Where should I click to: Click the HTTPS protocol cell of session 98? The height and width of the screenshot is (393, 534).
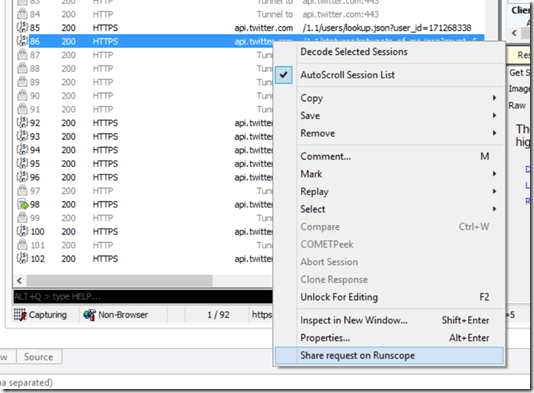click(x=105, y=204)
